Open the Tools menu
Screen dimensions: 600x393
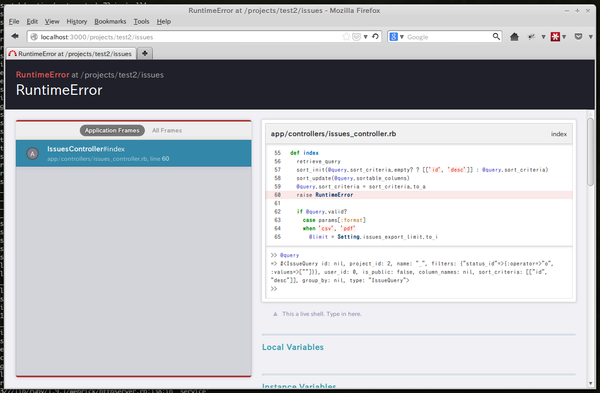[141, 21]
